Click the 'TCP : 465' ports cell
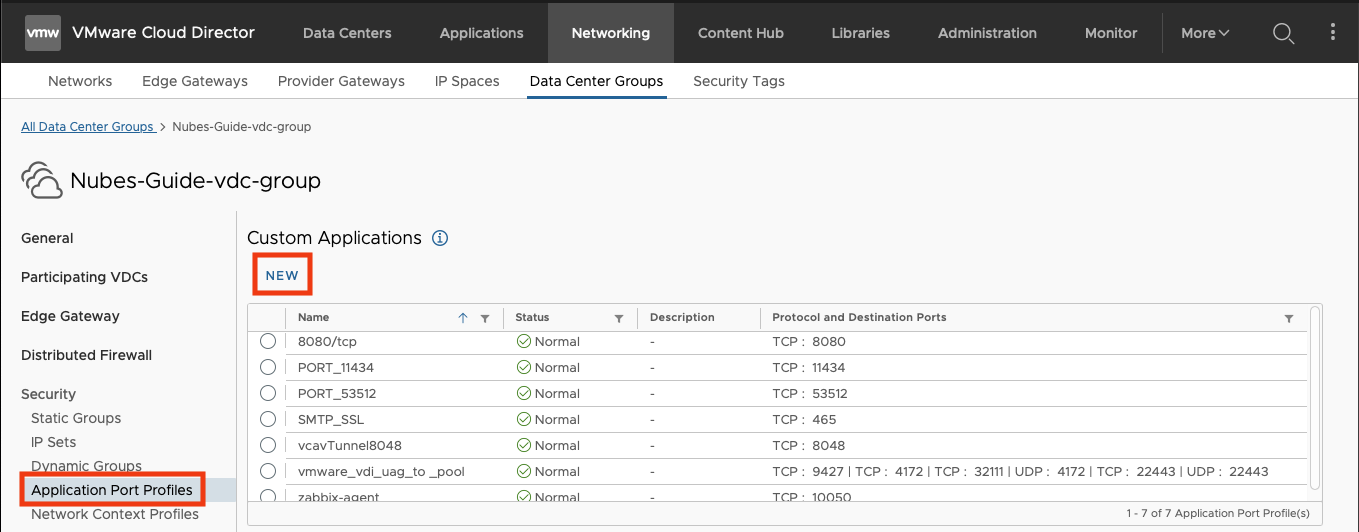Screen dimensions: 1359x532 [804, 419]
